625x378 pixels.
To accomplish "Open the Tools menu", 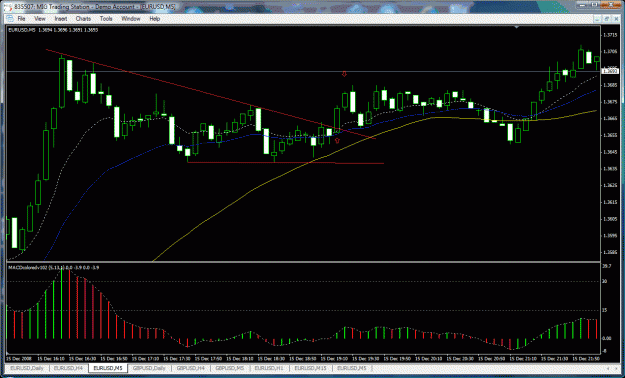I will (106, 19).
